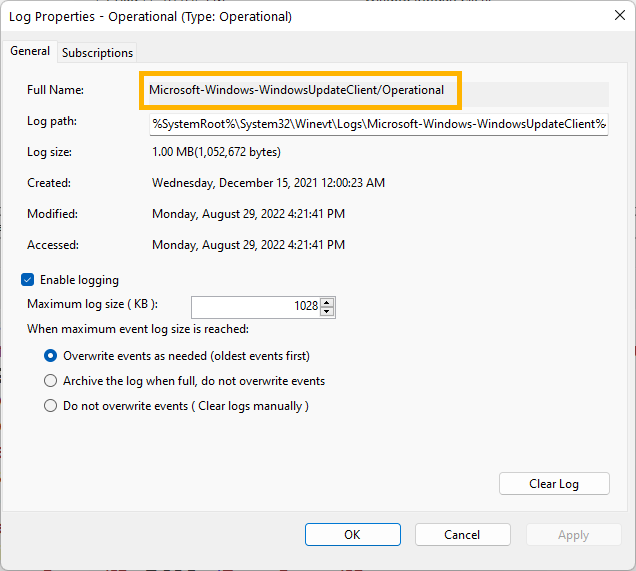The image size is (636, 571).
Task: Confirm with the OK button
Action: click(x=352, y=535)
